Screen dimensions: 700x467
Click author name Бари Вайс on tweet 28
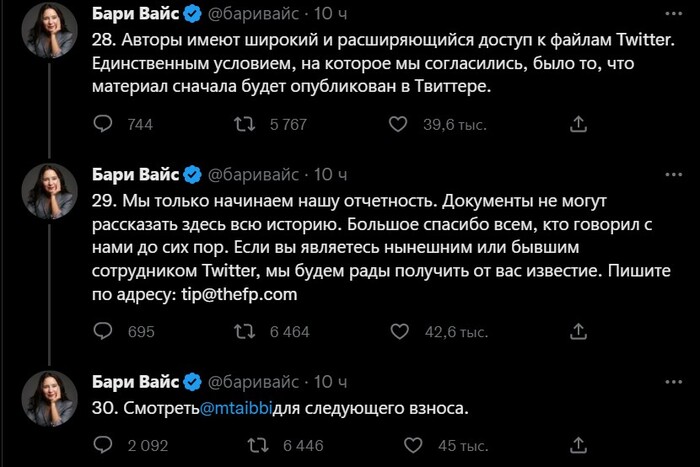(135, 14)
